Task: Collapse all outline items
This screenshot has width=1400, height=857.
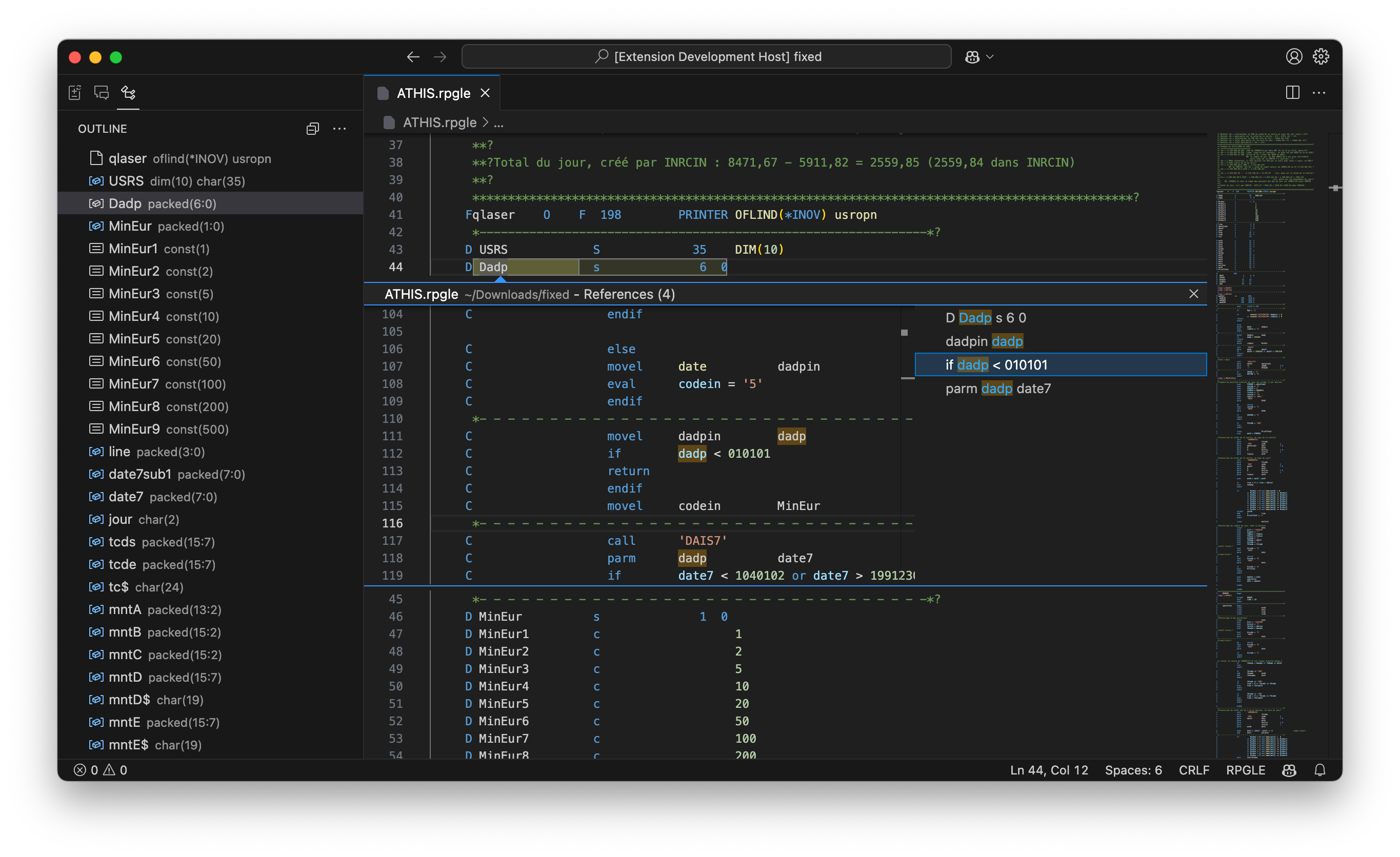Action: [x=312, y=129]
